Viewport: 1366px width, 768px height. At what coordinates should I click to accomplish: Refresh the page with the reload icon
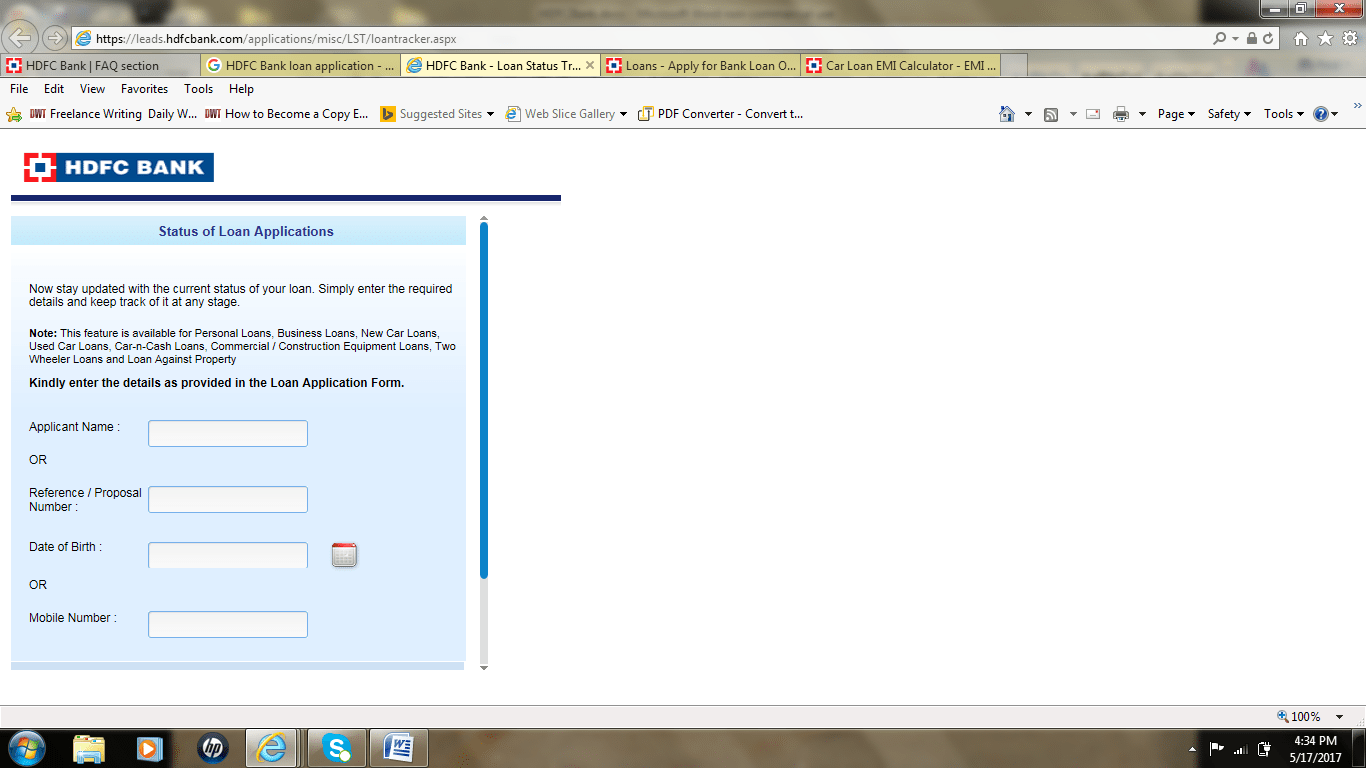click(1269, 38)
